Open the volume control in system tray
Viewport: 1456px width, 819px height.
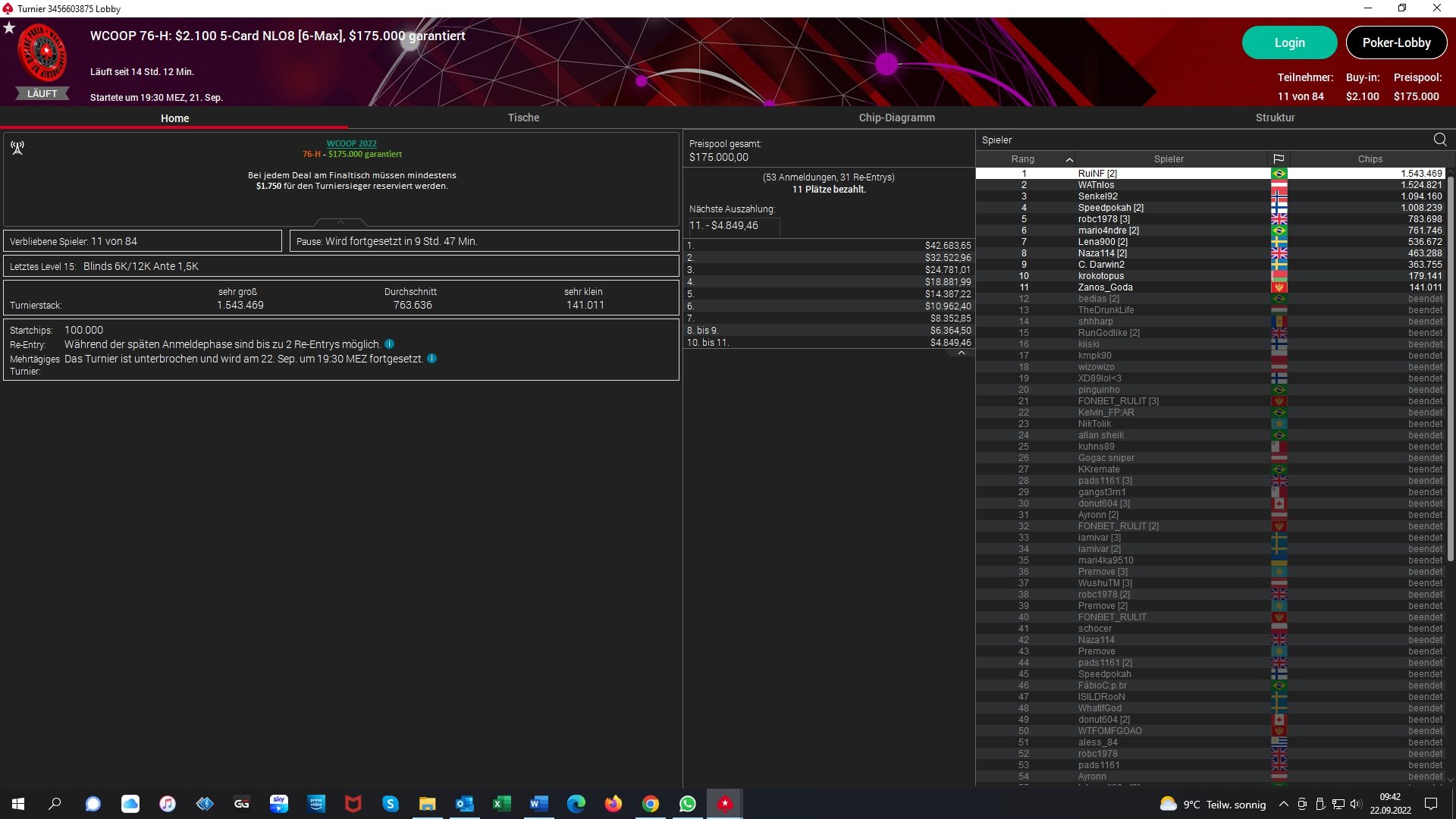tap(1356, 804)
